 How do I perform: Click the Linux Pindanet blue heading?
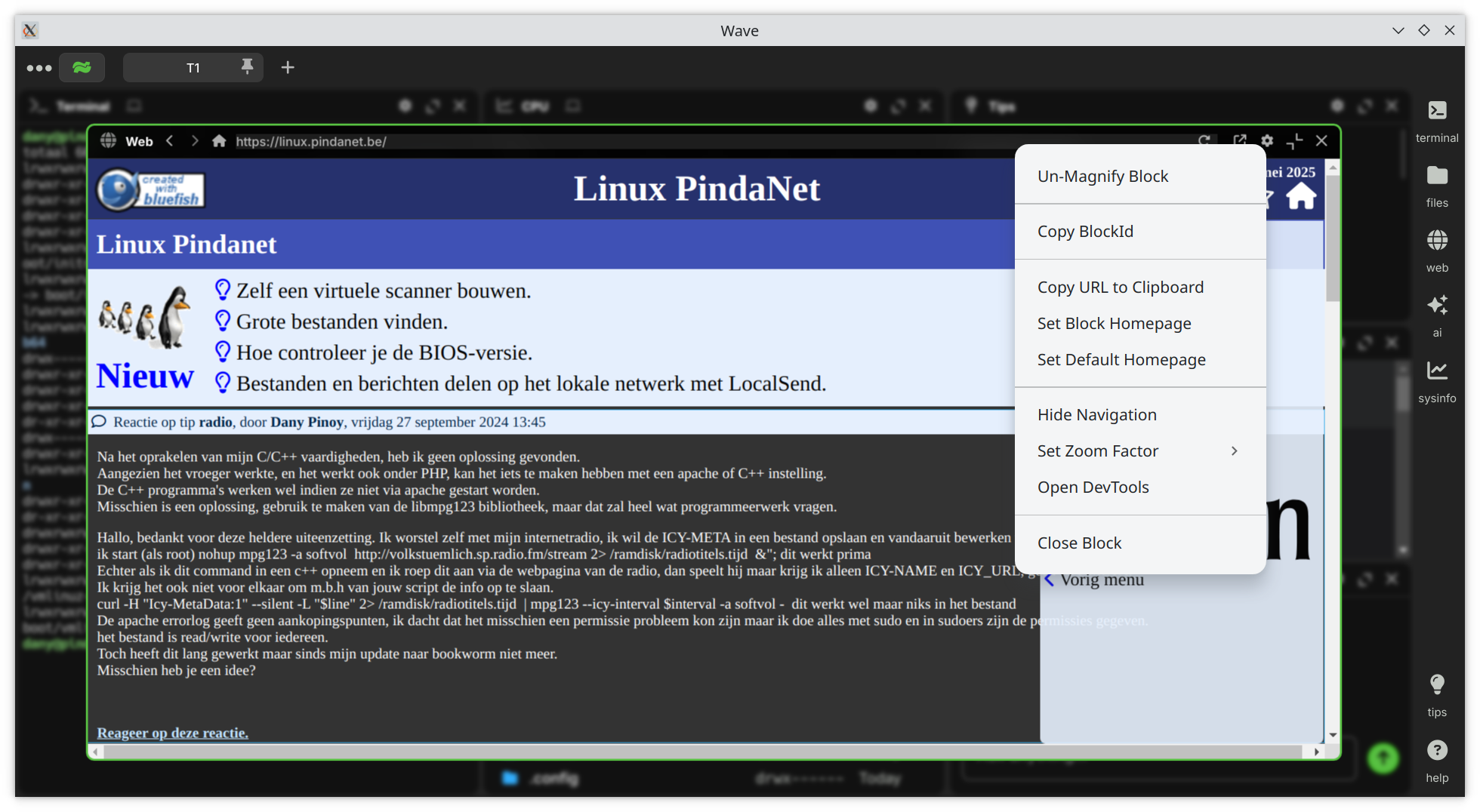pyautogui.click(x=187, y=245)
